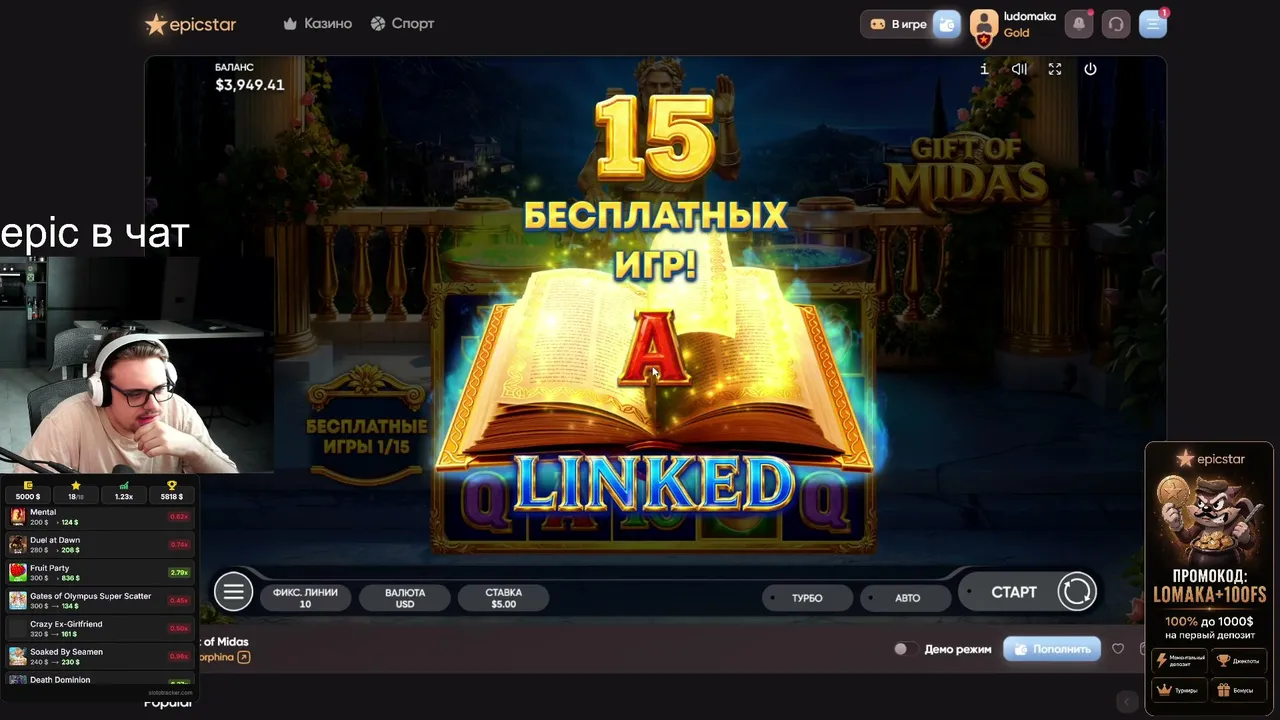Click the 'В игре' balance indicator
The height and width of the screenshot is (720, 1280).
(898, 24)
